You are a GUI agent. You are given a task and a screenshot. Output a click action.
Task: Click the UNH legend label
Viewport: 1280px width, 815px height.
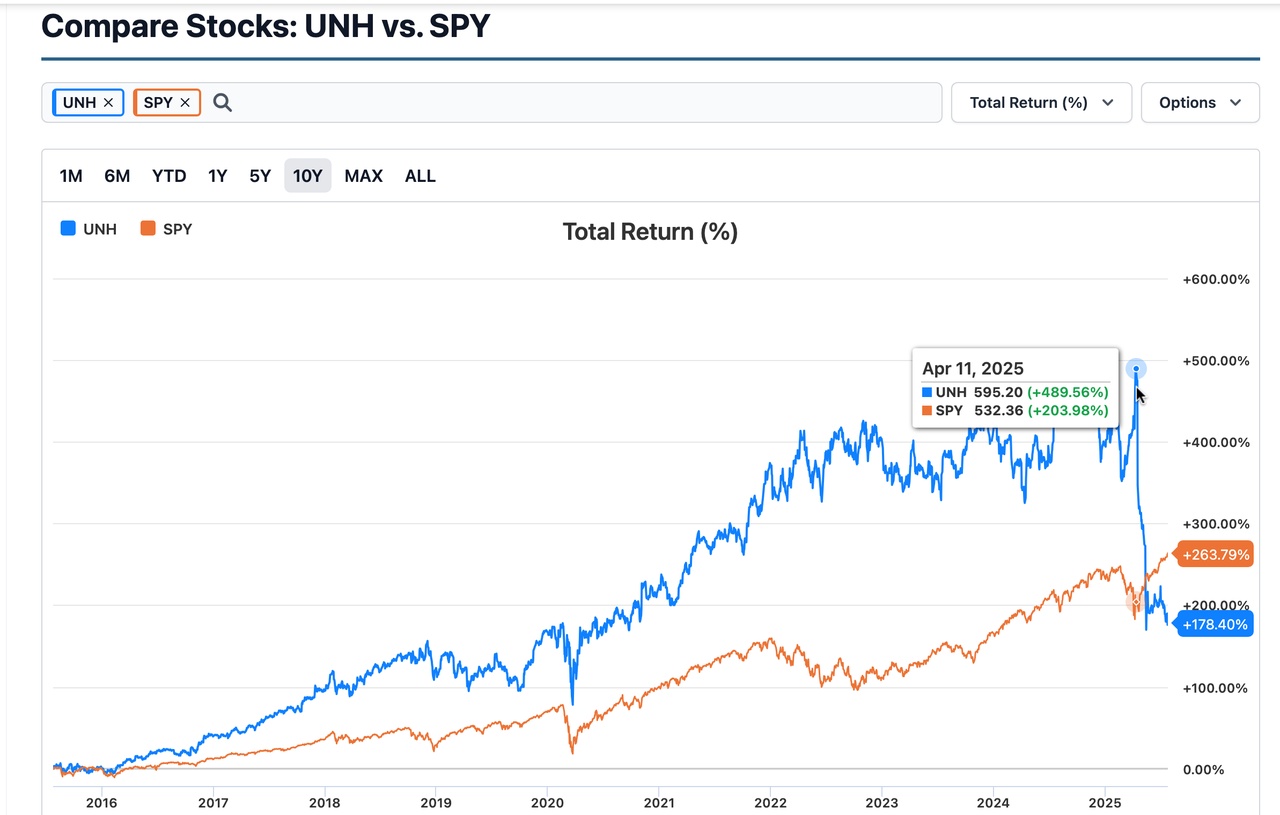click(100, 229)
